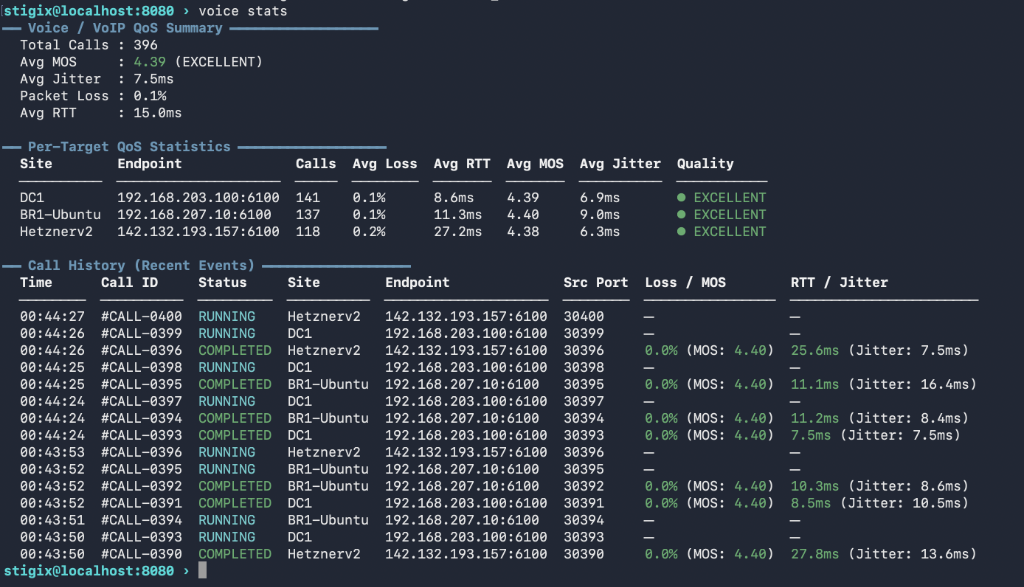
Task: Click the 'Avg Loss' column header
Action: click(385, 164)
